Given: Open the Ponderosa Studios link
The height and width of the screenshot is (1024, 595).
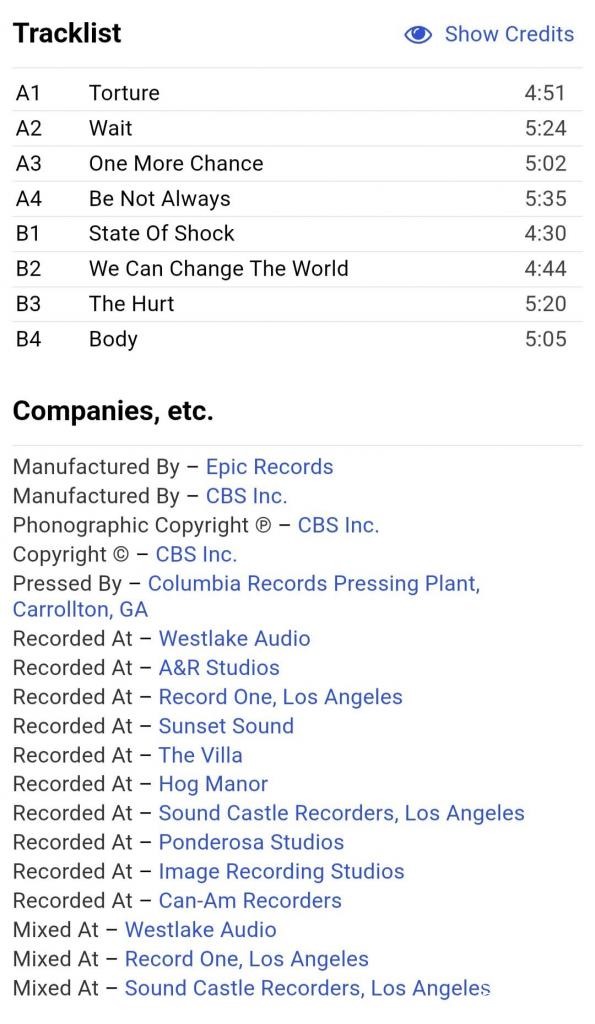Looking at the screenshot, I should (251, 842).
